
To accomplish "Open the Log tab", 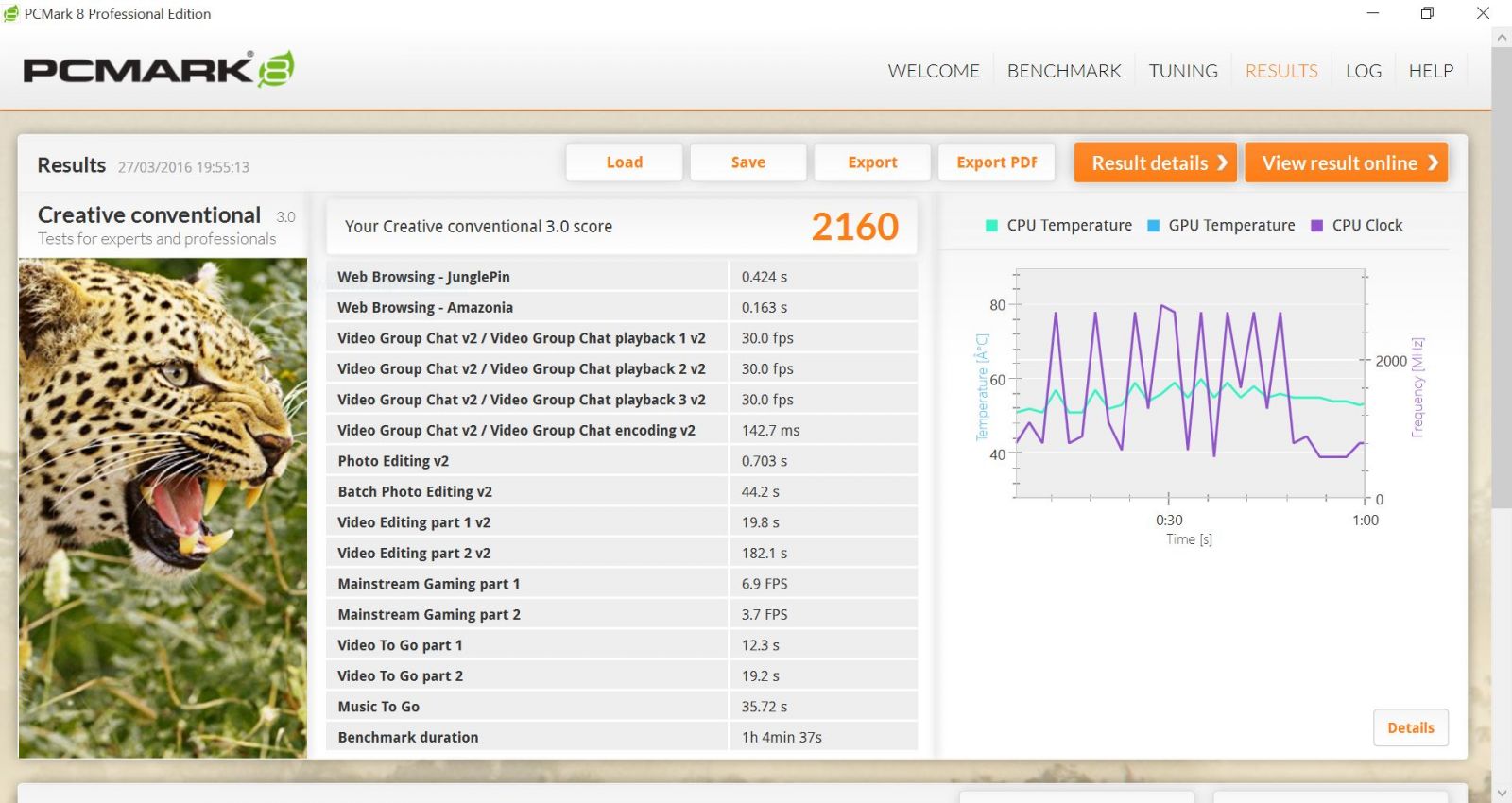I will click(x=1363, y=71).
